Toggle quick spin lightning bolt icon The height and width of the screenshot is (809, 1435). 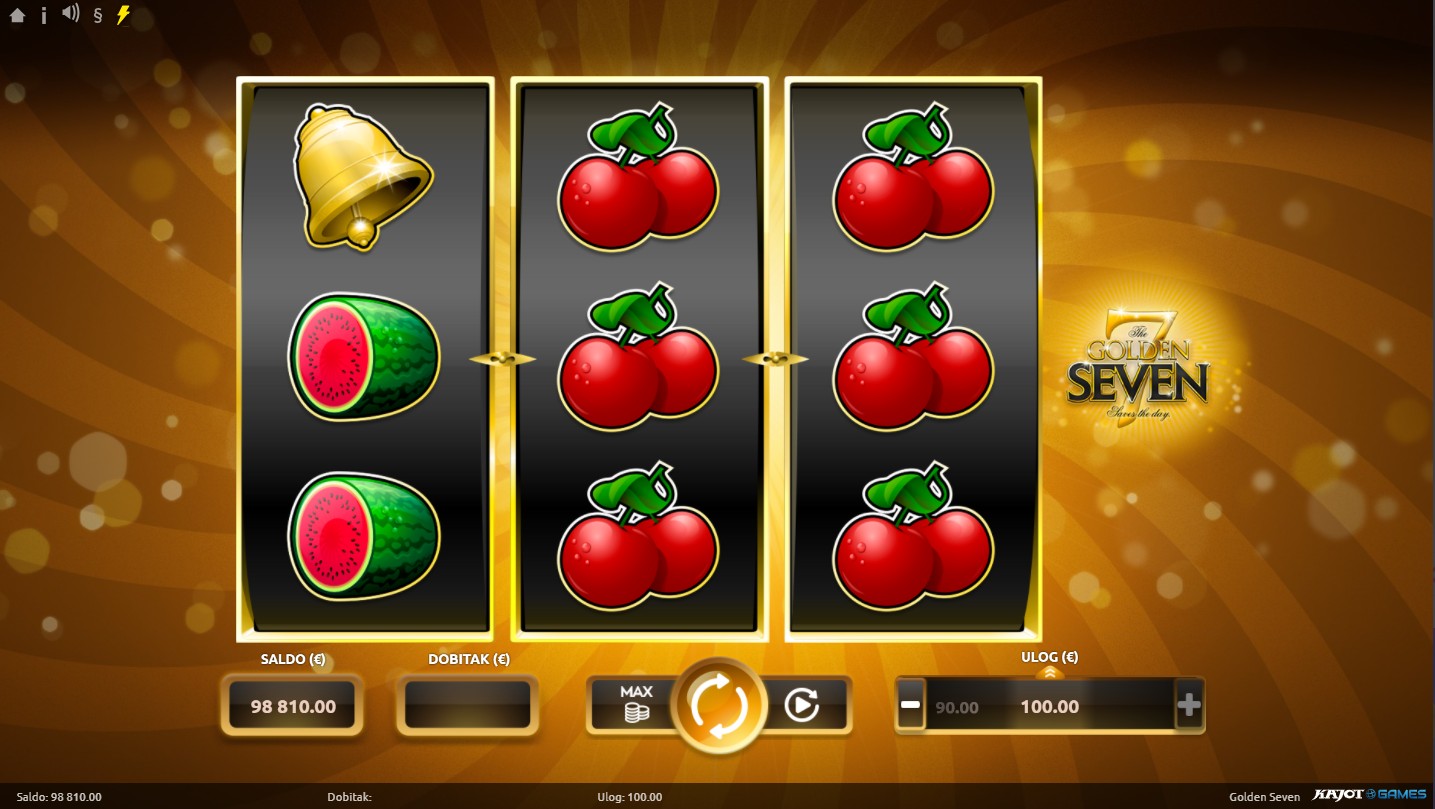pos(123,15)
